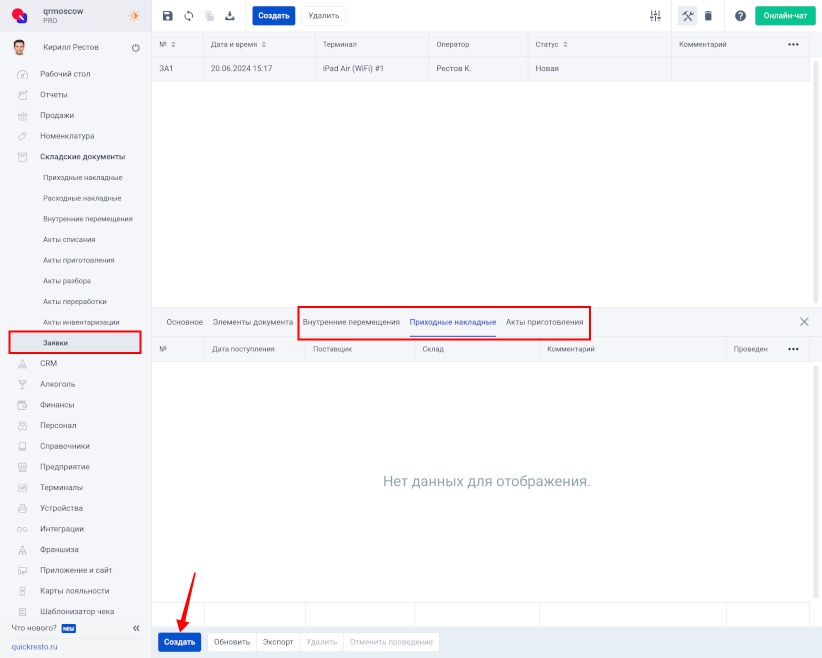
Task: Open Шаблонизатор чека in sidebar
Action: [77, 612]
